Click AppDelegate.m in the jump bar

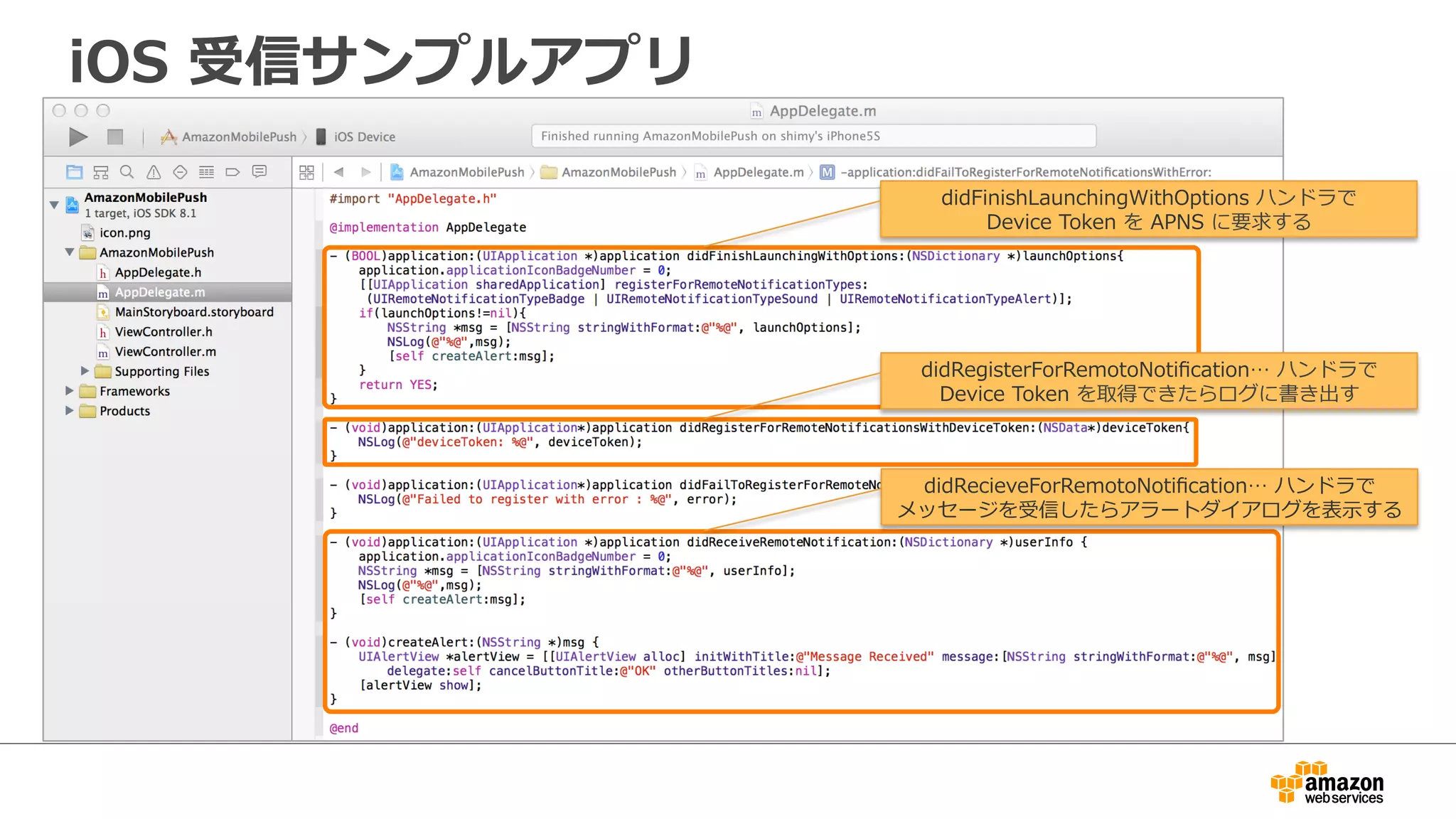(x=749, y=172)
